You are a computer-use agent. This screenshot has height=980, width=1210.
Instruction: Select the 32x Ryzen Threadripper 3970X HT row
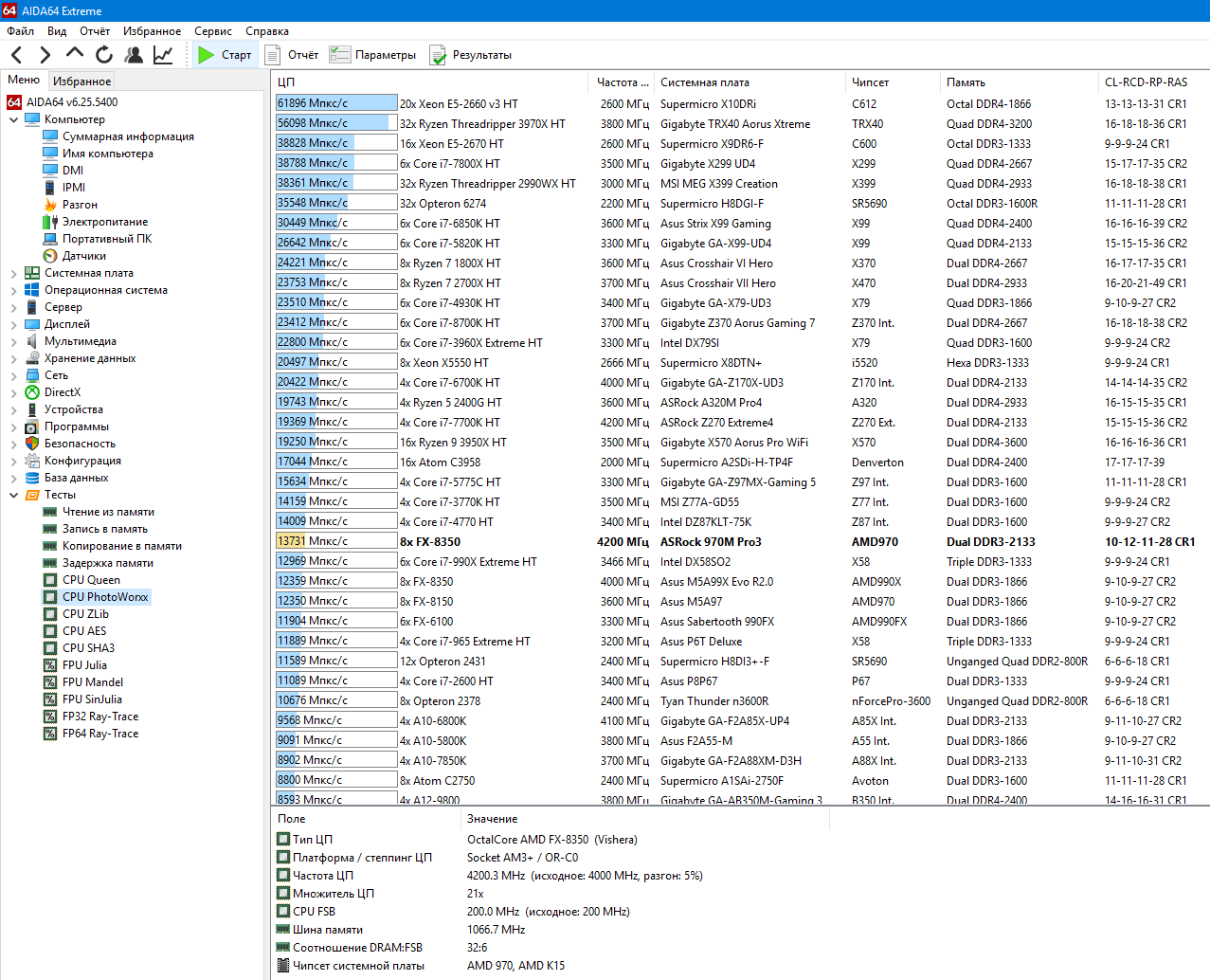point(741,124)
